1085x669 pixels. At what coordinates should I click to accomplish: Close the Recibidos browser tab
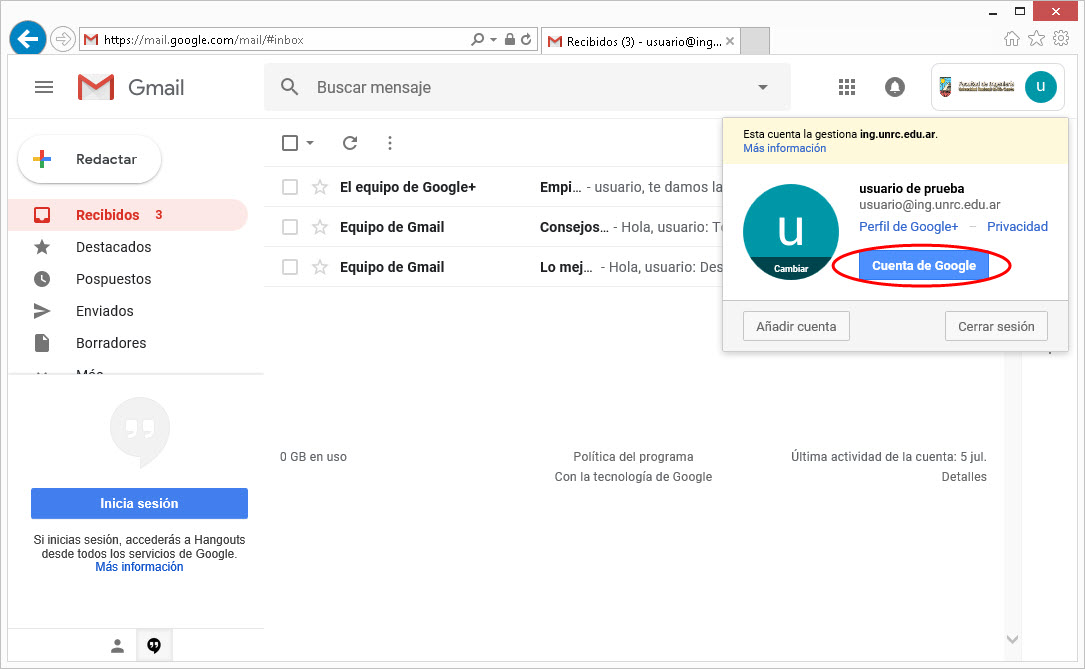(x=729, y=42)
